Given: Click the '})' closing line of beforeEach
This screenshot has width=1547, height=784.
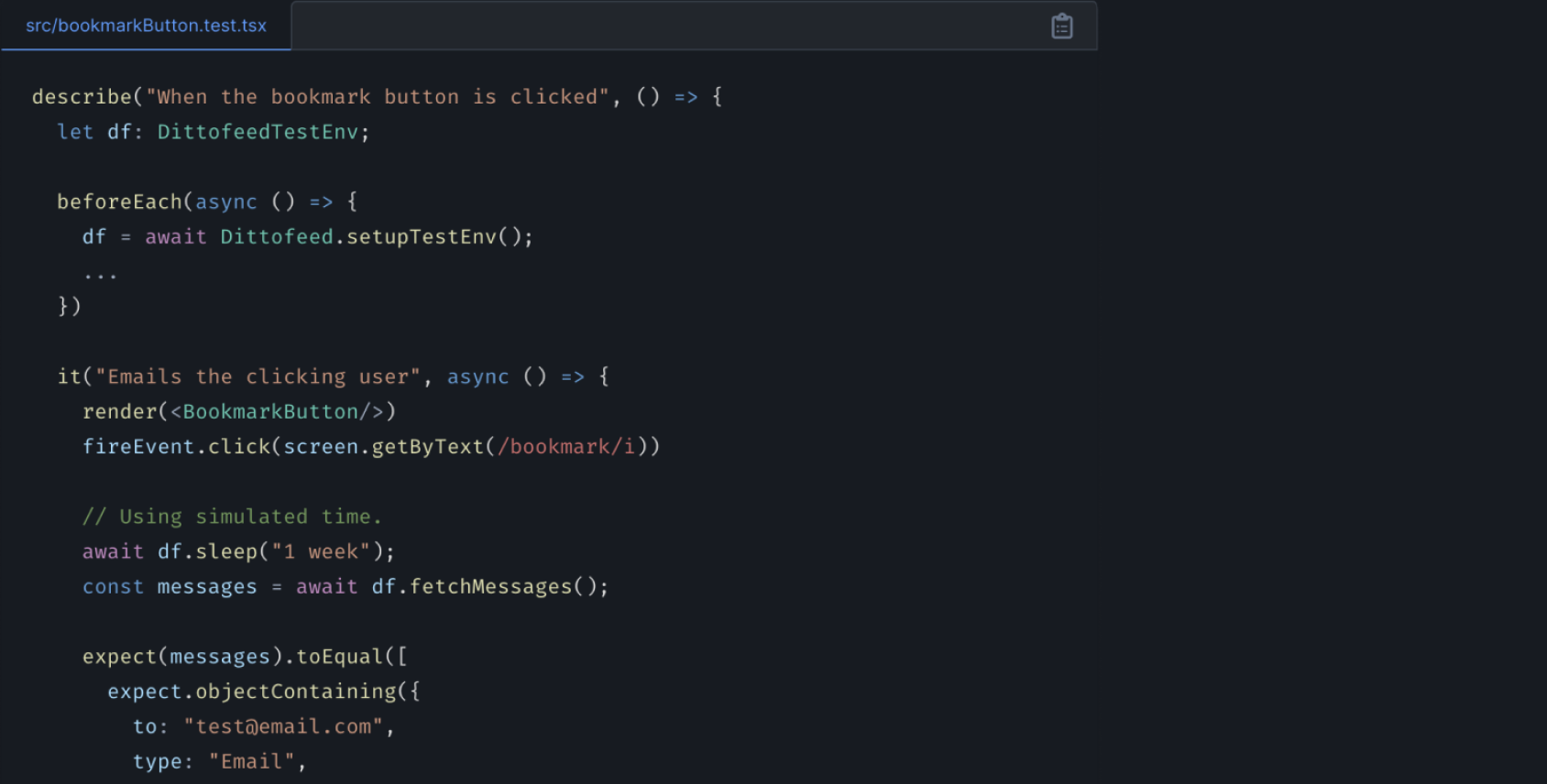Looking at the screenshot, I should [x=70, y=306].
